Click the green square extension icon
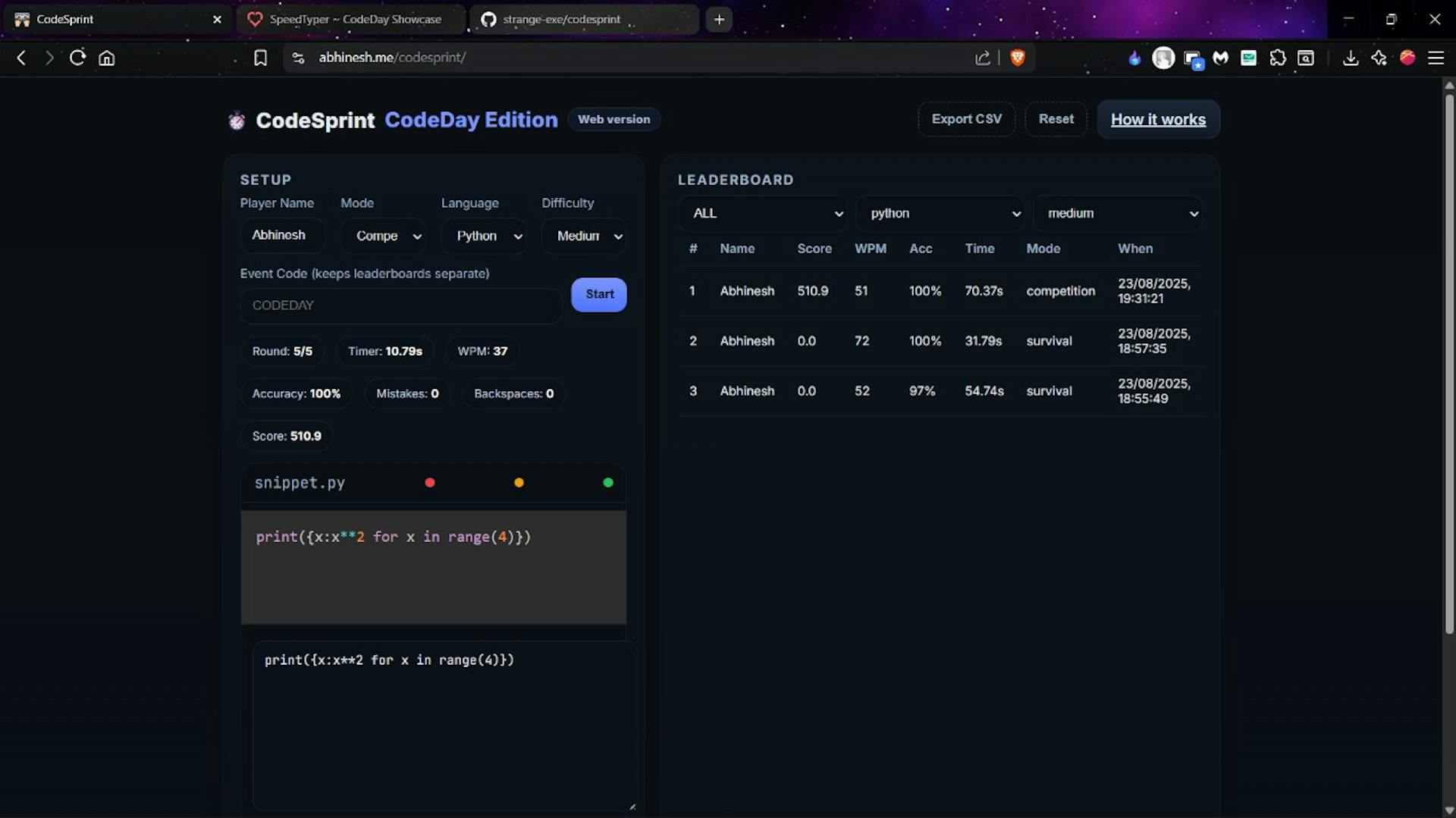1456x818 pixels. coord(1248,58)
